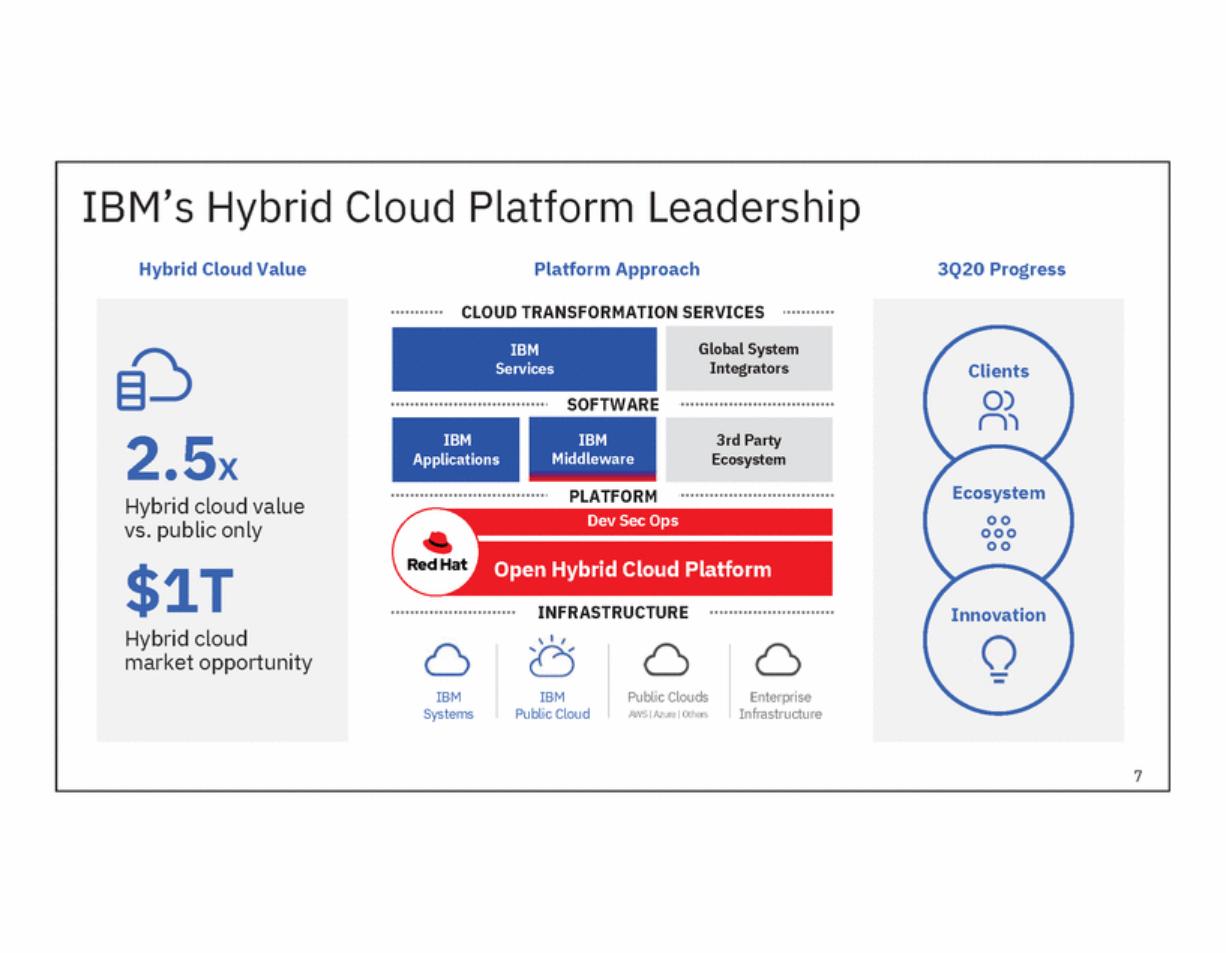Select the IBM Middleware box
The width and height of the screenshot is (1226, 953).
[x=592, y=450]
